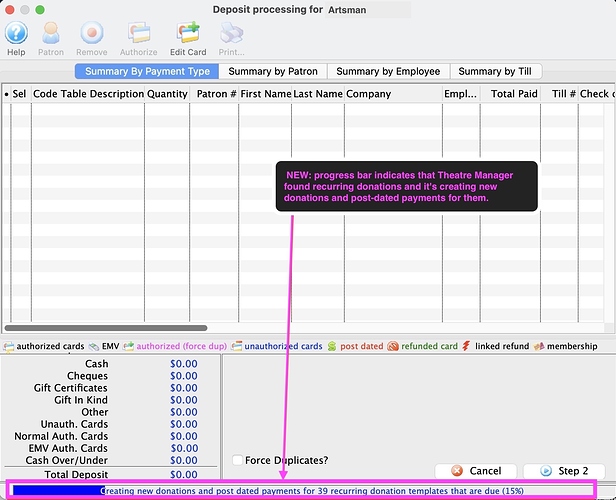616x500 pixels.
Task: Click the authorized cards legend icon
Action: coord(9,346)
